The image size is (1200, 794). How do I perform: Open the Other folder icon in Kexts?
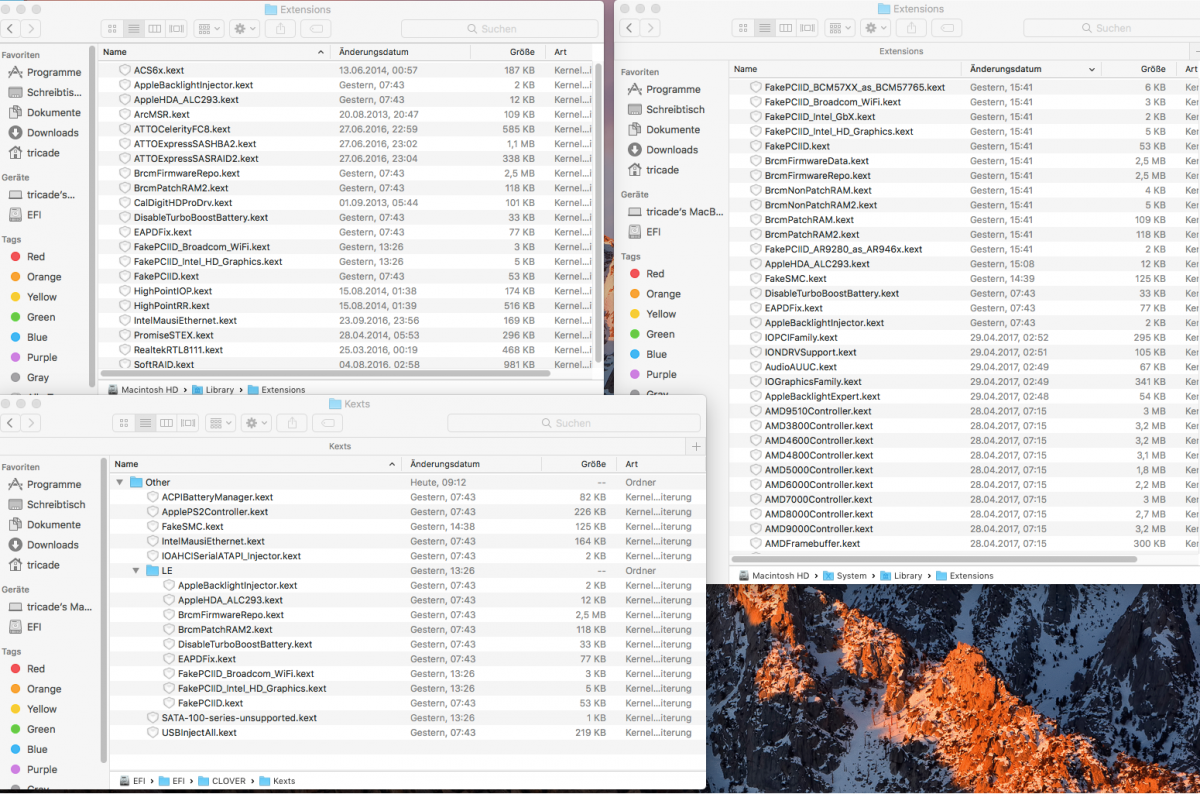pyautogui.click(x=136, y=482)
